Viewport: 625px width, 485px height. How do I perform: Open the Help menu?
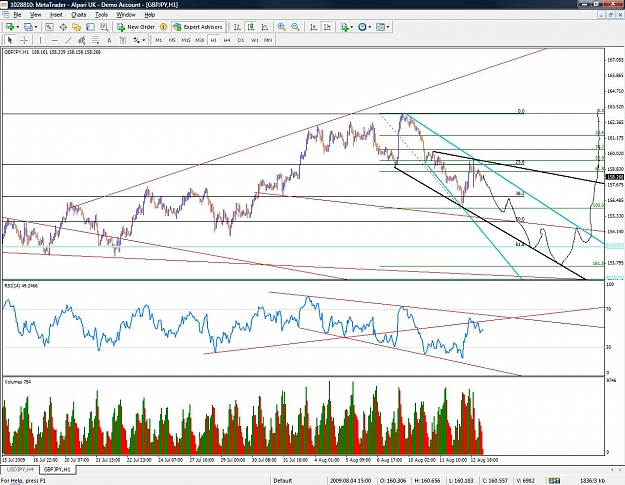[x=149, y=15]
